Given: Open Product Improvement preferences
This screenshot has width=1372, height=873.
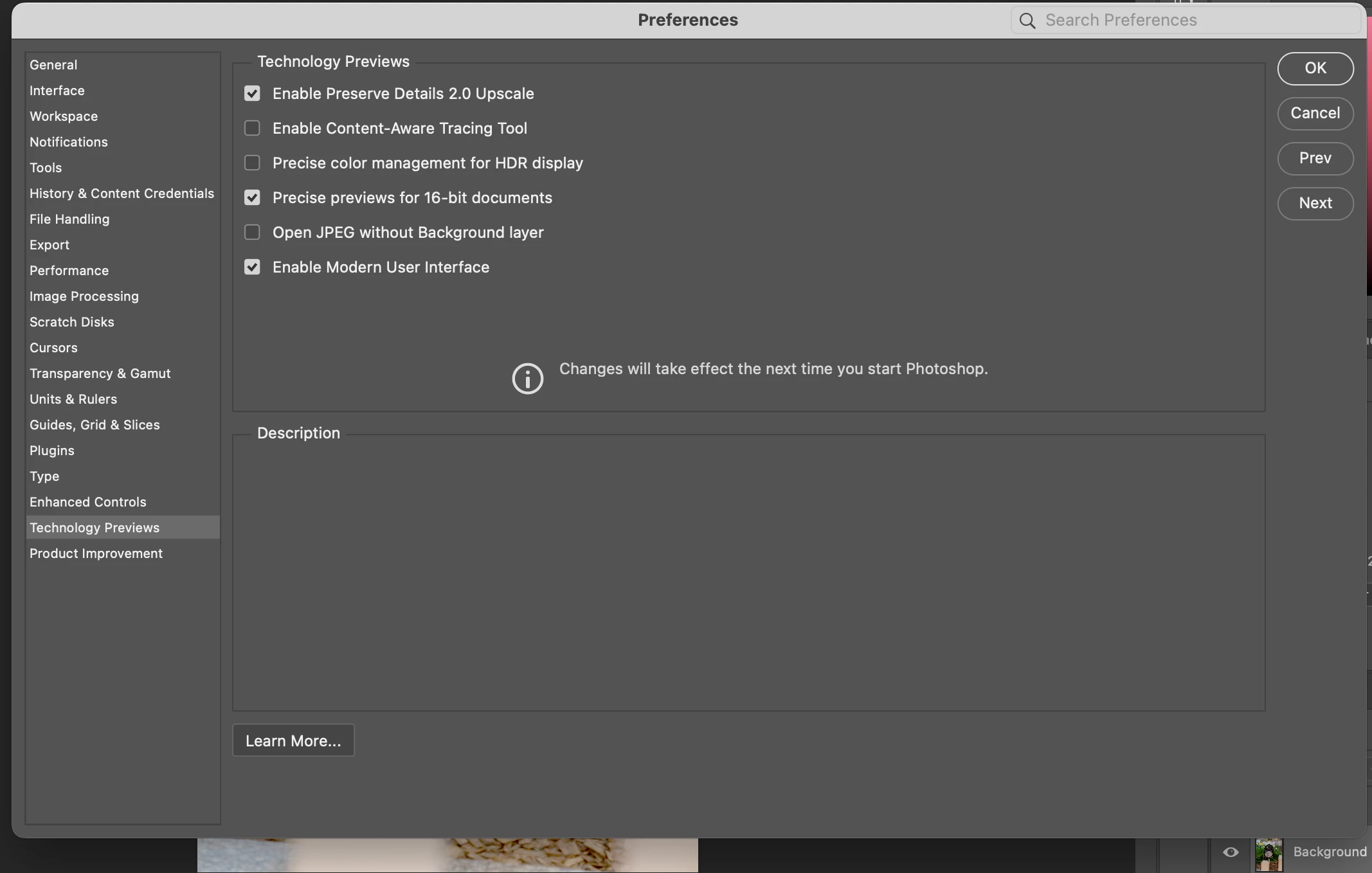Looking at the screenshot, I should coord(123,553).
